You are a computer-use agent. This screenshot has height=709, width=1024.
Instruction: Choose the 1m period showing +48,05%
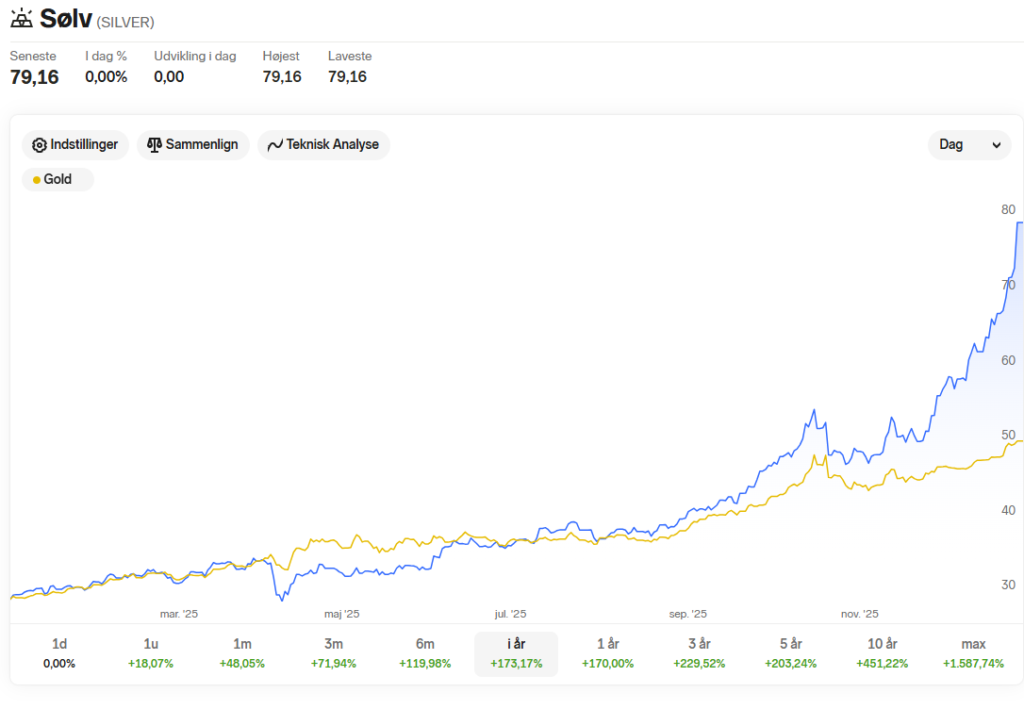click(x=242, y=654)
